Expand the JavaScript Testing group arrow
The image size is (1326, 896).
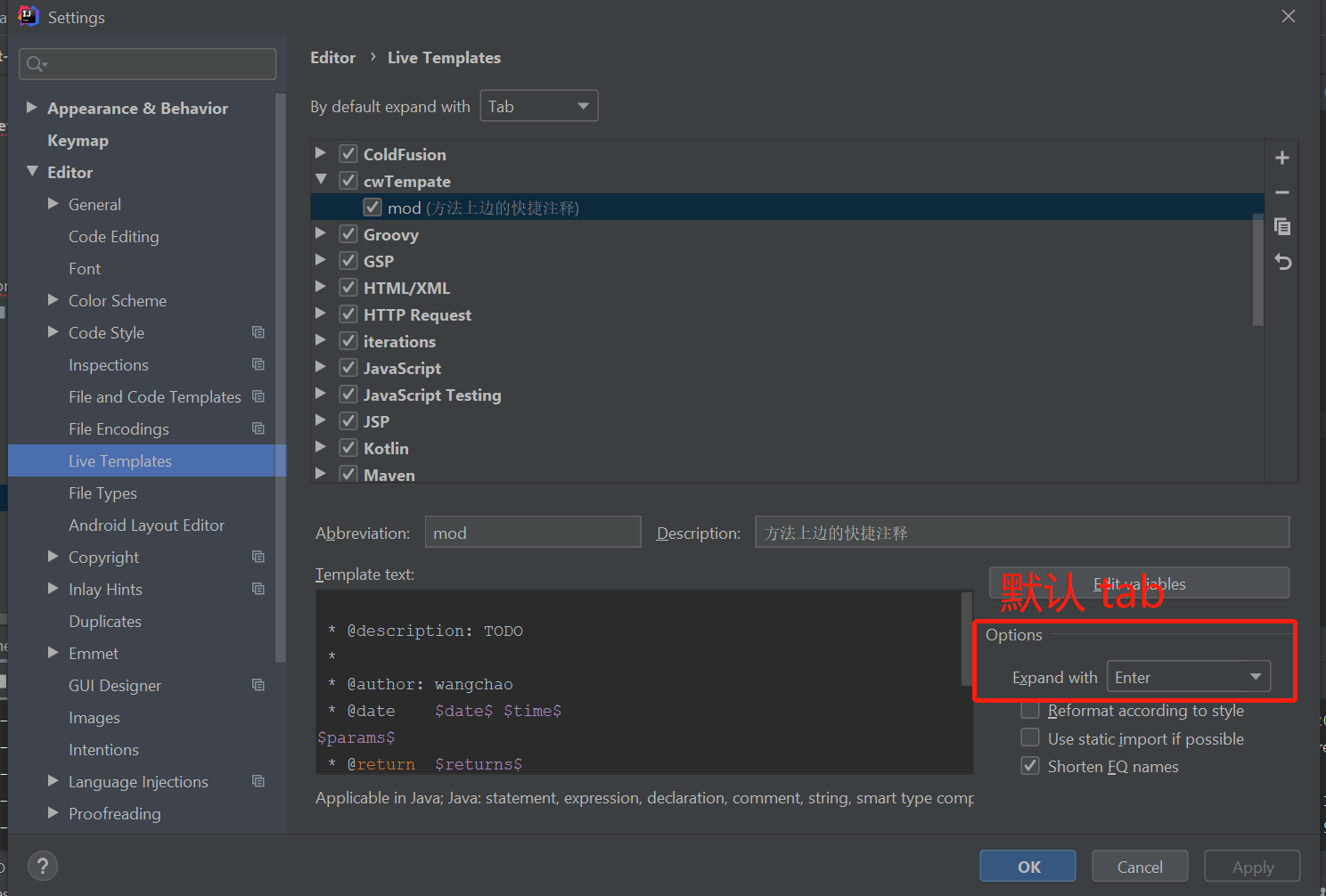pos(321,394)
